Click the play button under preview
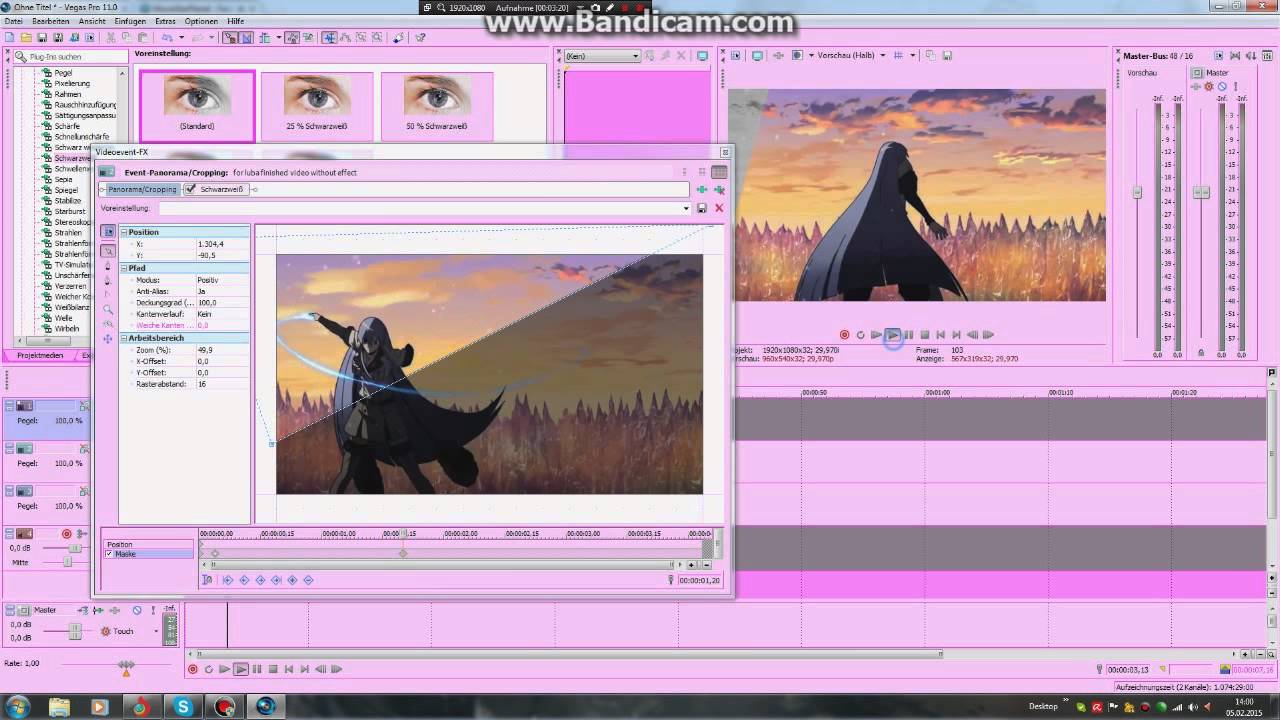This screenshot has height=720, width=1280. pyautogui.click(x=892, y=335)
